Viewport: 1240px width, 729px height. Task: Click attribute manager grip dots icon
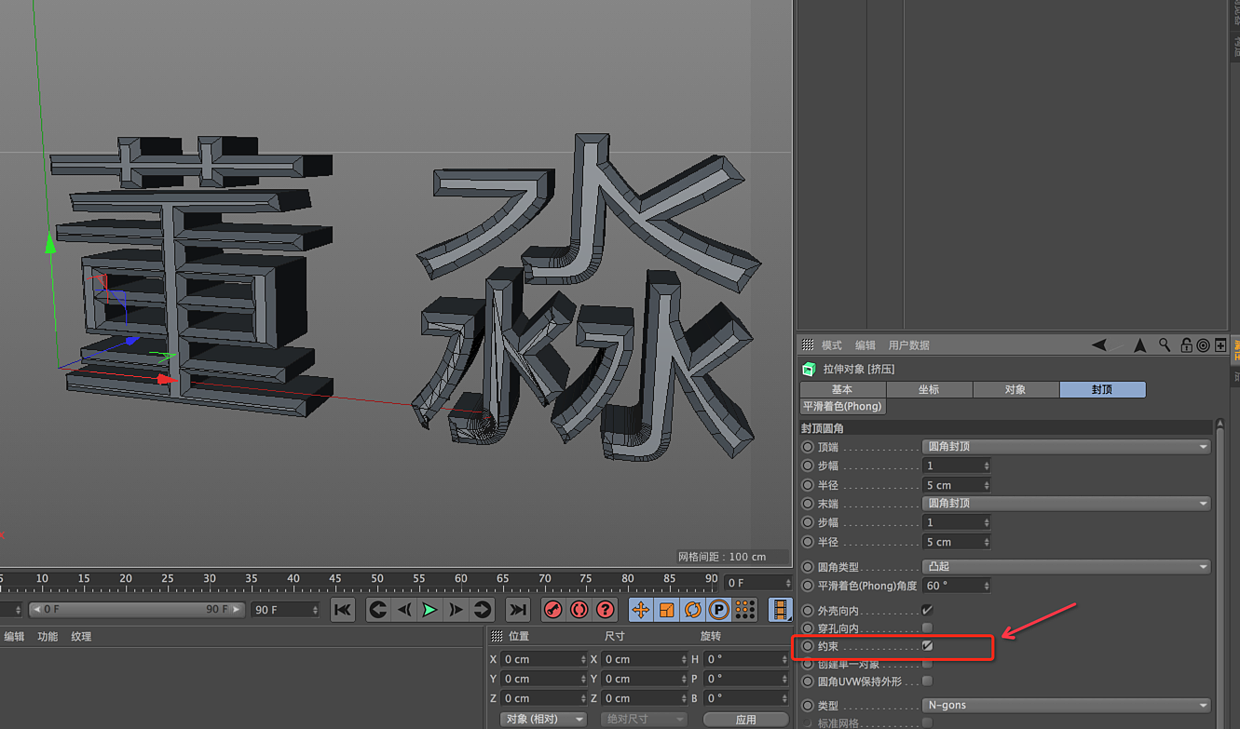807,345
